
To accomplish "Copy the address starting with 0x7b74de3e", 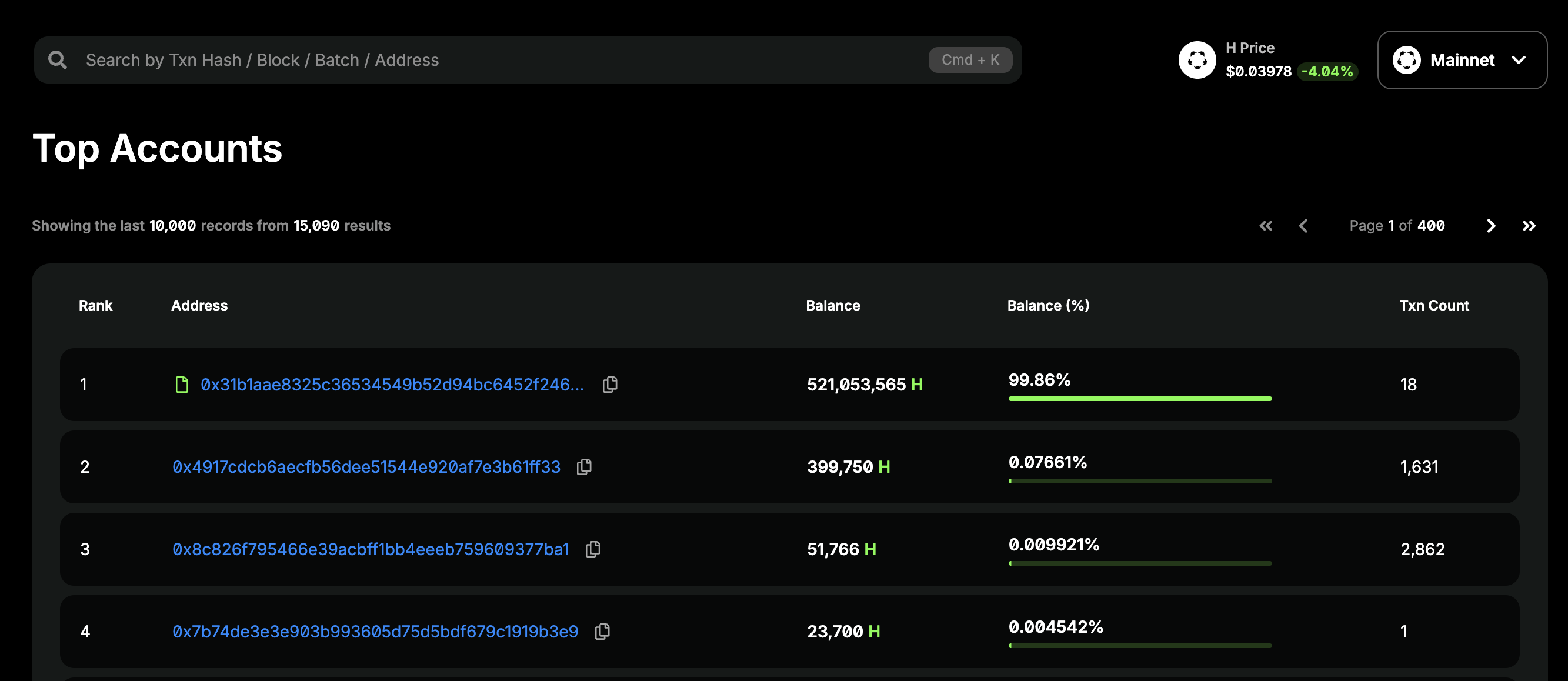I will point(602,631).
